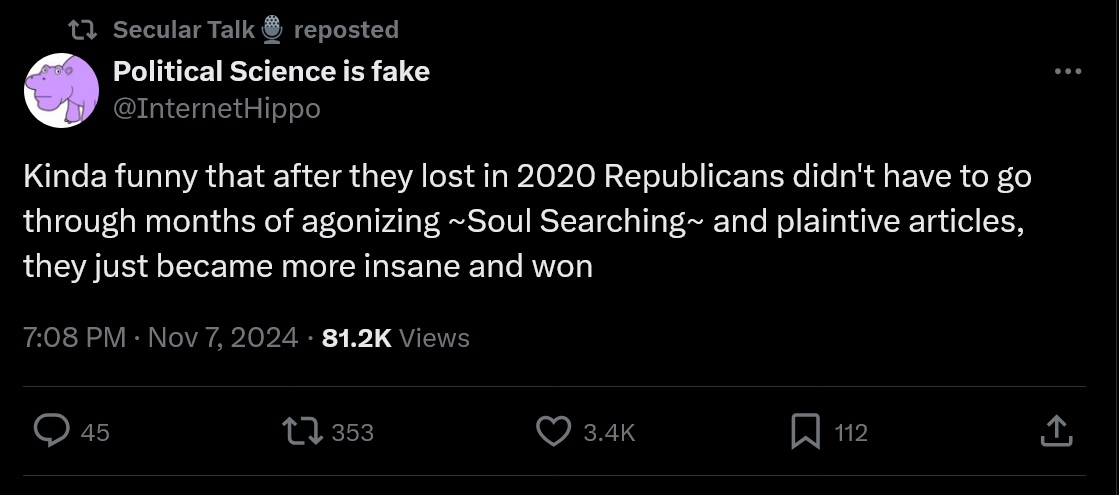Open the share menu via the upload arrow icon

coord(1056,431)
